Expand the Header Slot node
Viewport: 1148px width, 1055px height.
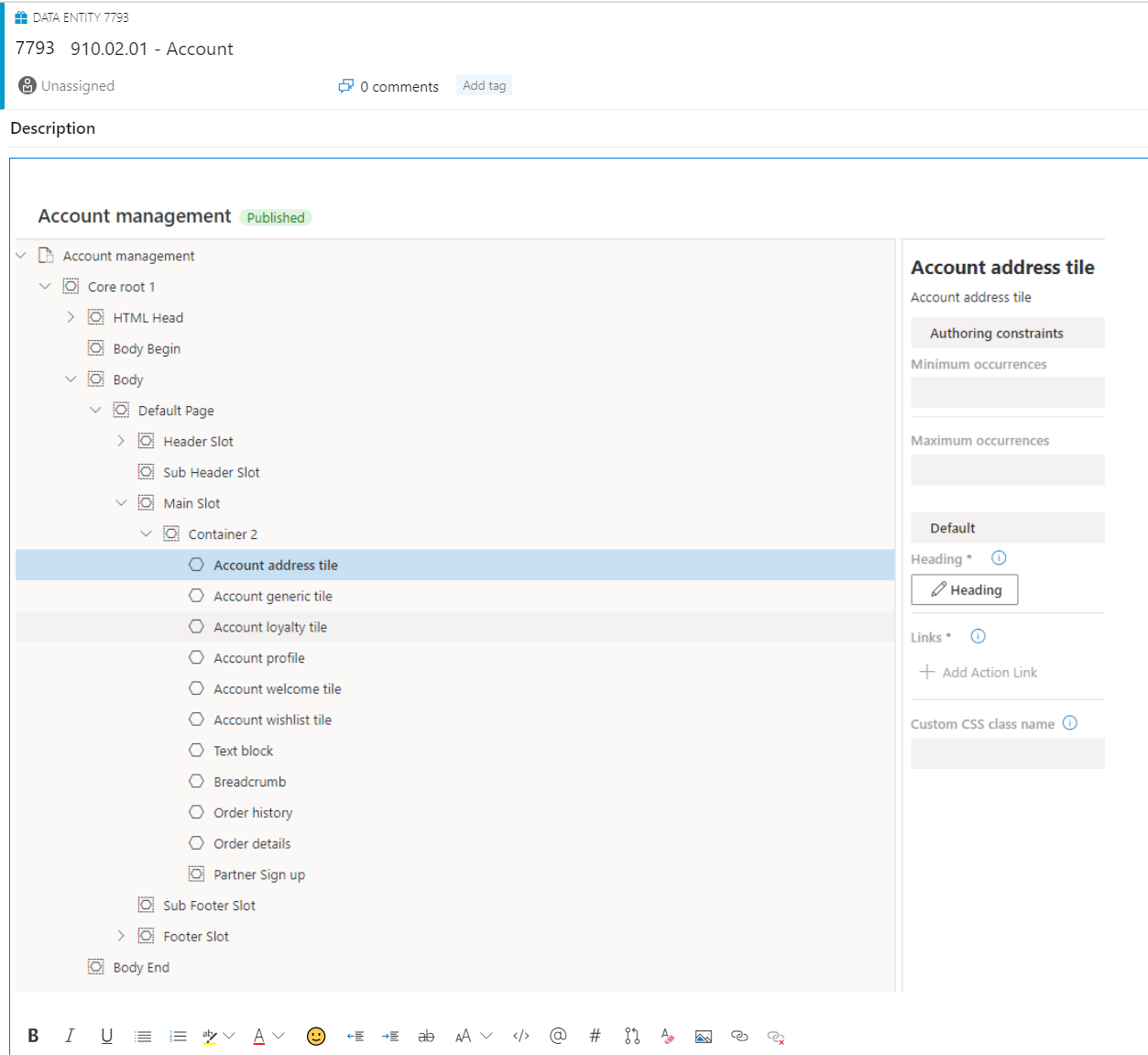pyautogui.click(x=121, y=441)
